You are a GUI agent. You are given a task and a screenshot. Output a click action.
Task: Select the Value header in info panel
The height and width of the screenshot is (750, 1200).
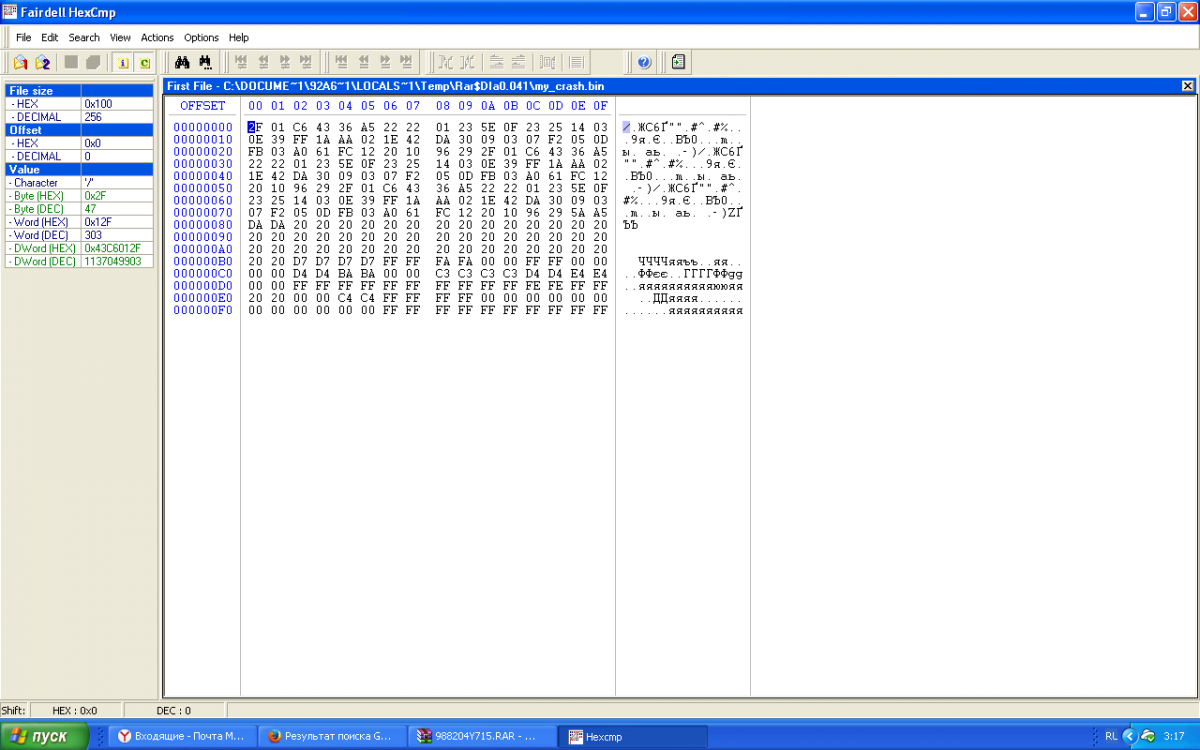point(80,169)
